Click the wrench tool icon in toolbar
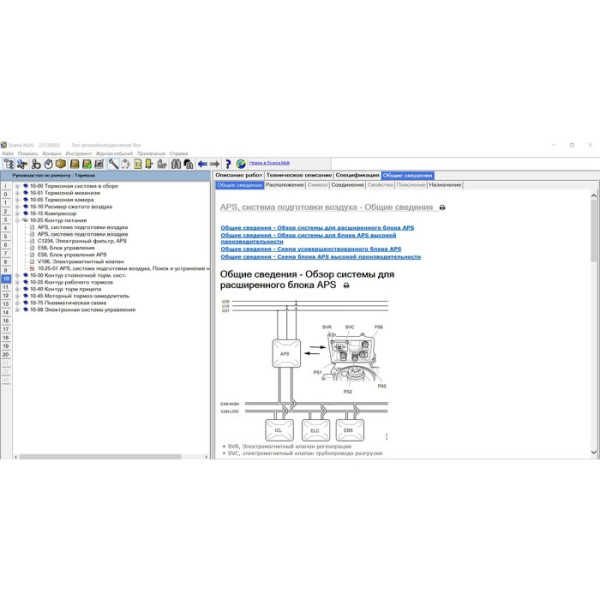 click(x=114, y=163)
